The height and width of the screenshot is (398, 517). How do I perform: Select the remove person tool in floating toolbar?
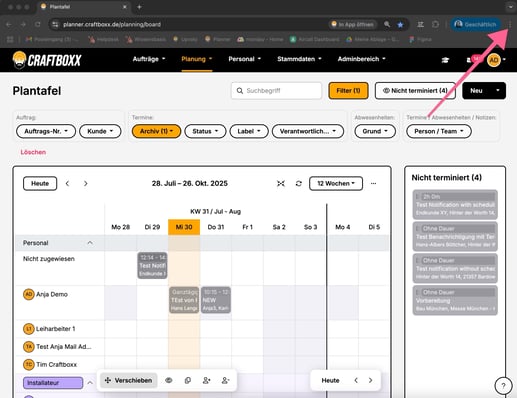pyautogui.click(x=226, y=380)
